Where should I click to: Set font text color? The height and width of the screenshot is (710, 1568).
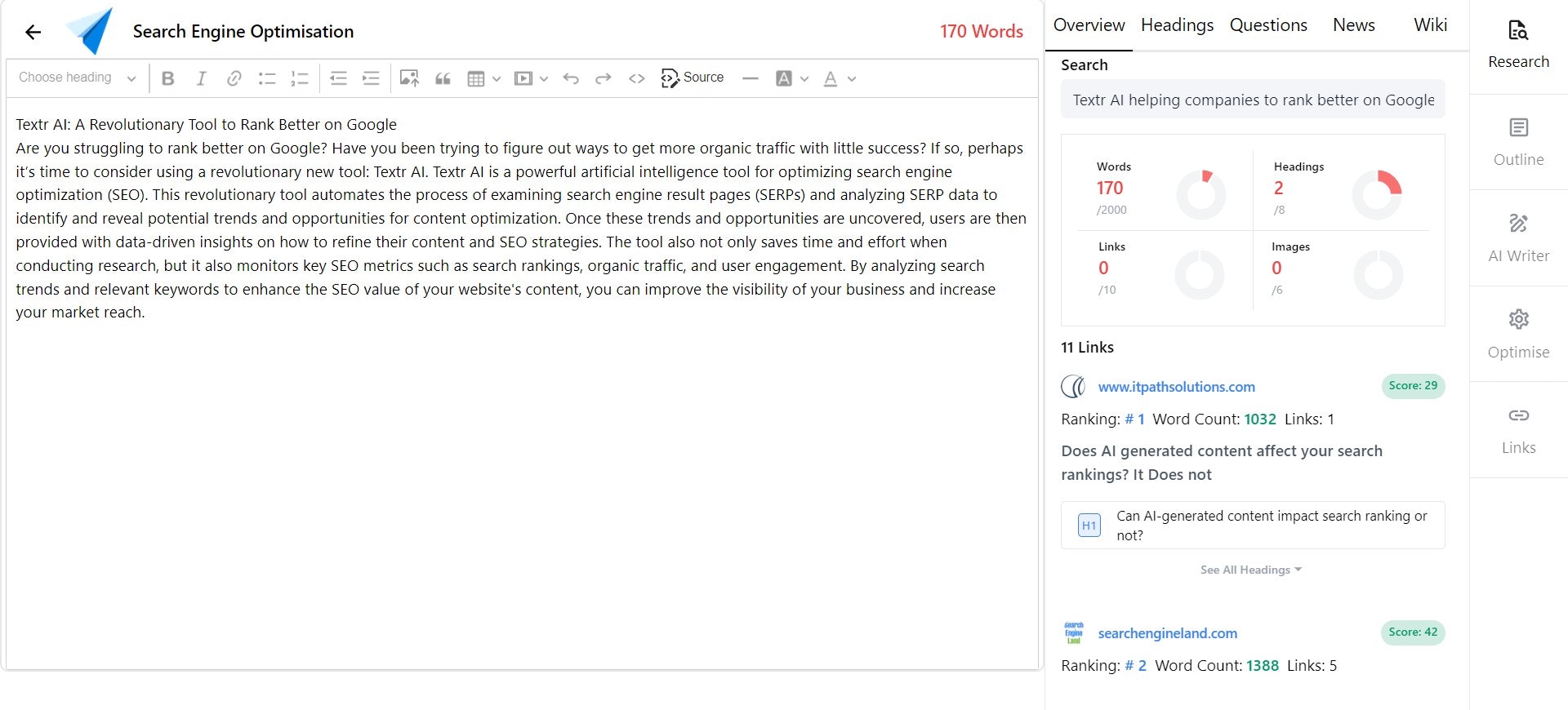click(831, 78)
